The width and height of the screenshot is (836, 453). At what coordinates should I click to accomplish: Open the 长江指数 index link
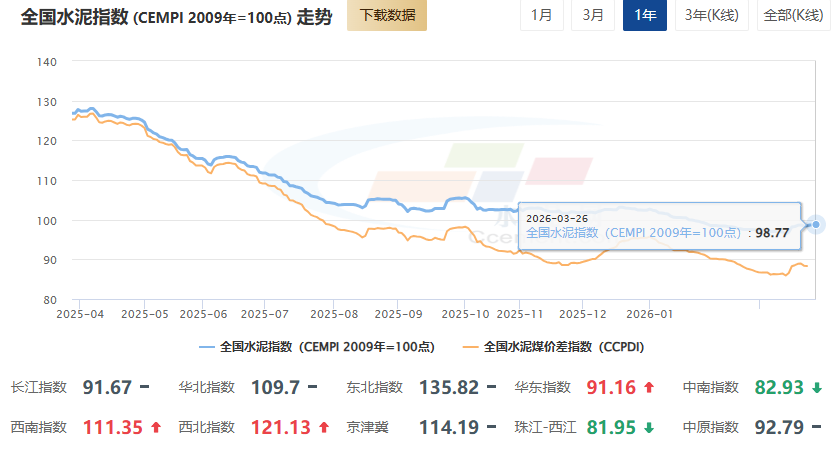point(39,387)
